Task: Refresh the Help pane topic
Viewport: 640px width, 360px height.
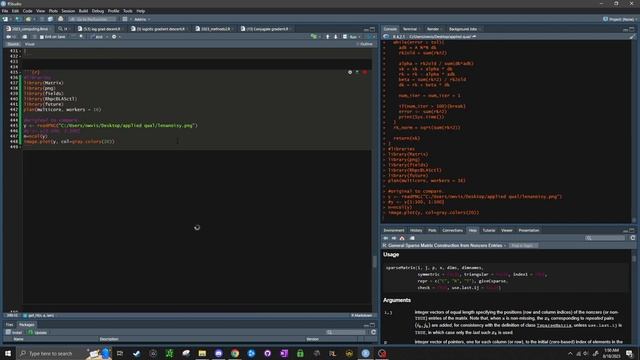Action: (x=633, y=238)
